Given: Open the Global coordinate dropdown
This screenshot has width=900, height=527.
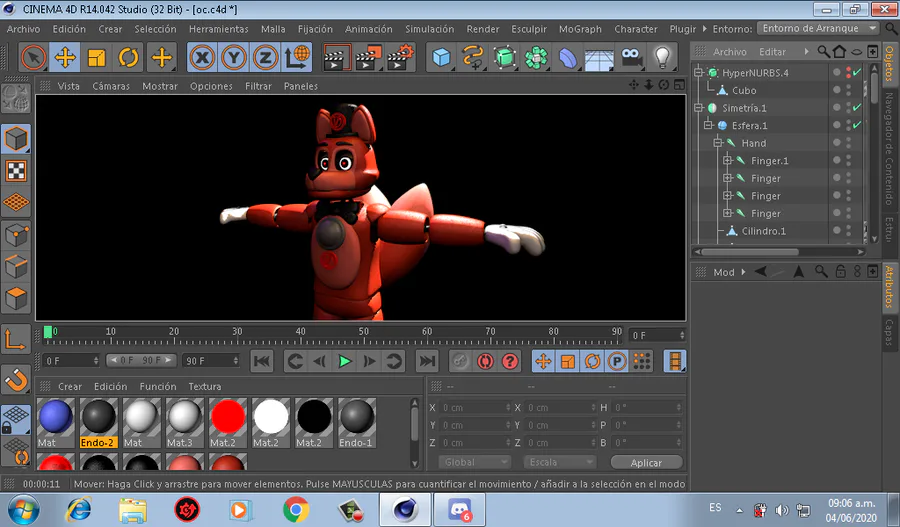Looking at the screenshot, I should (x=475, y=462).
